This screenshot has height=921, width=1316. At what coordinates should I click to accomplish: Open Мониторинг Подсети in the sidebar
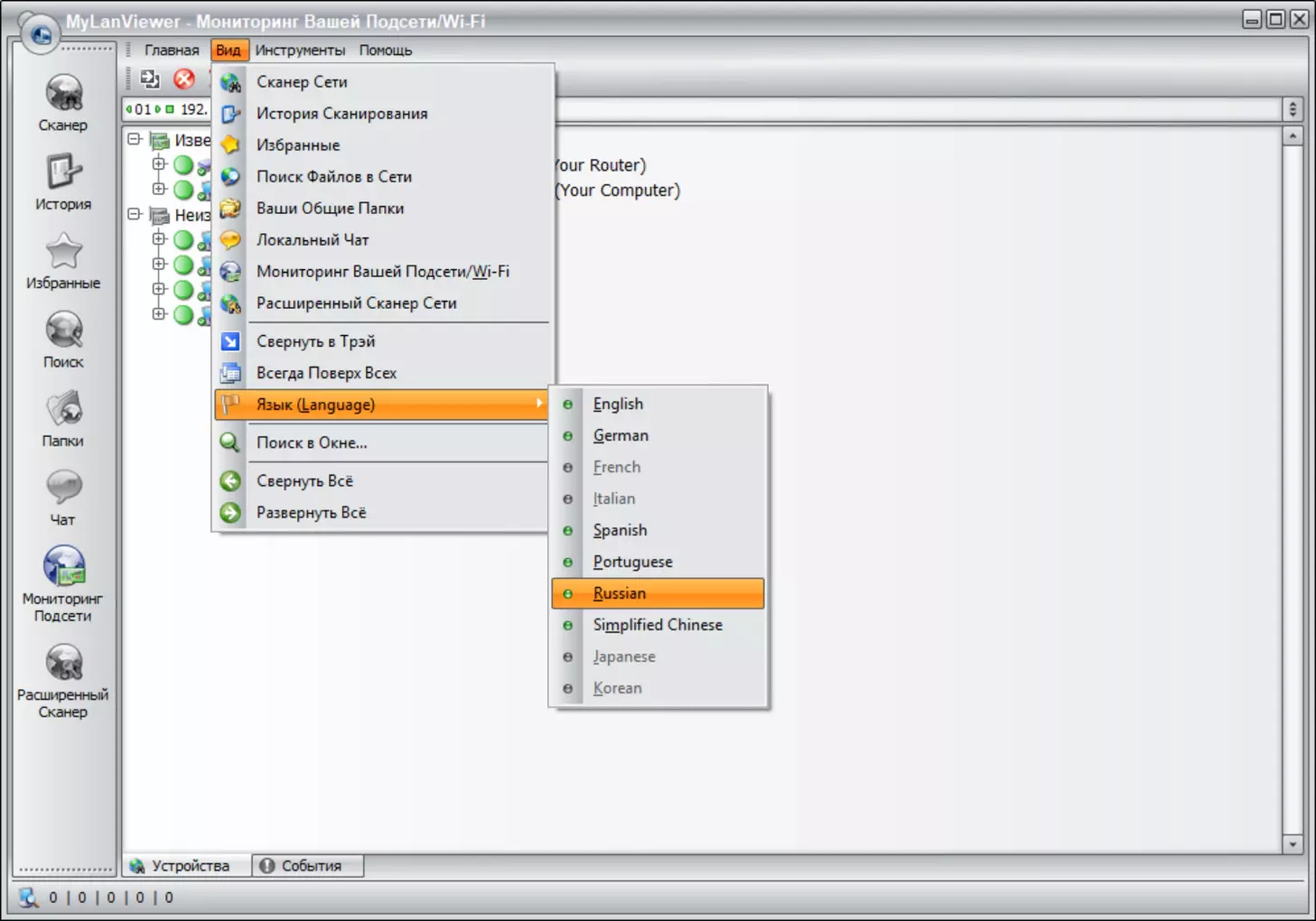pyautogui.click(x=63, y=584)
